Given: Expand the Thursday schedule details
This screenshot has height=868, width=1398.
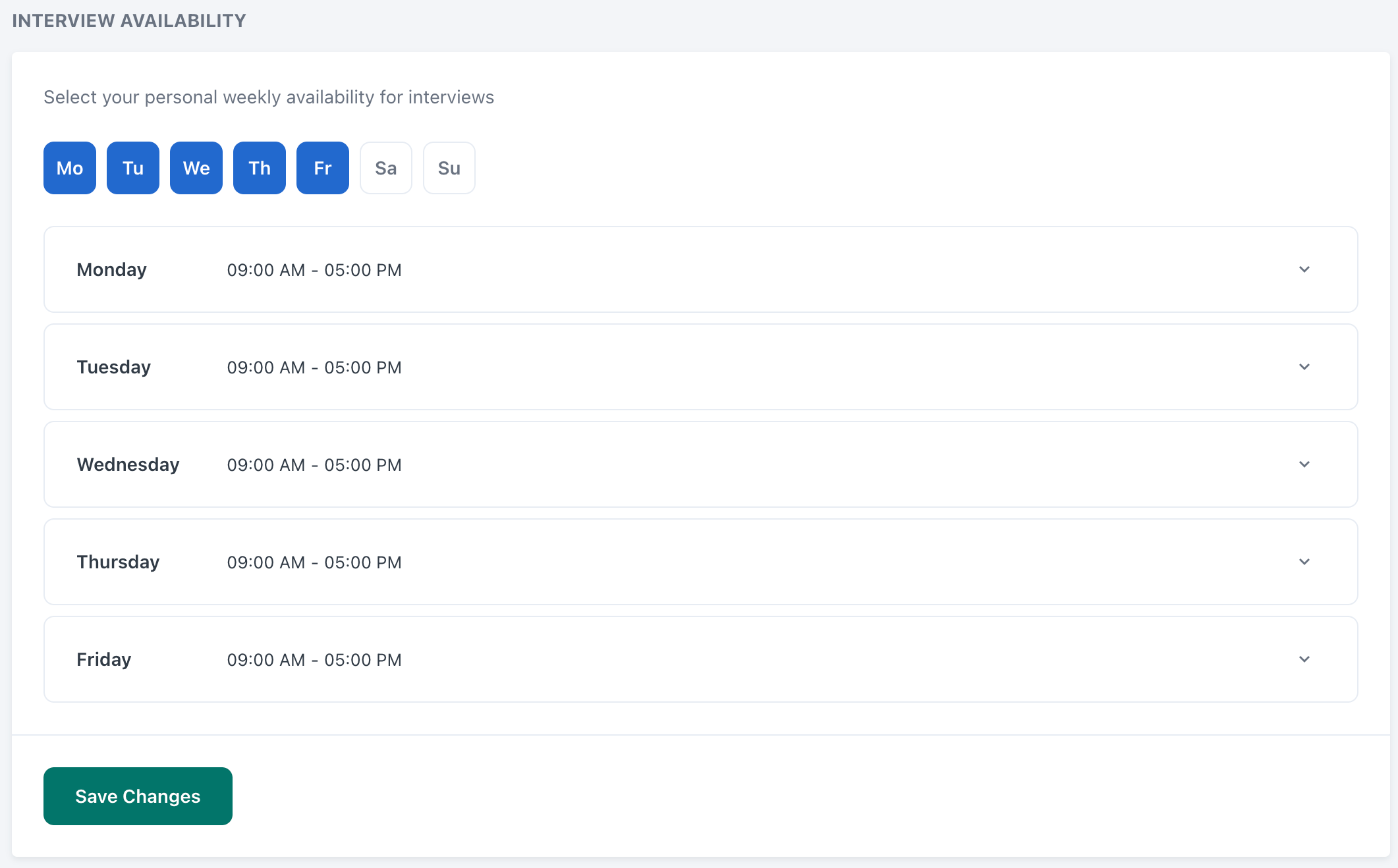Looking at the screenshot, I should pyautogui.click(x=1304, y=562).
